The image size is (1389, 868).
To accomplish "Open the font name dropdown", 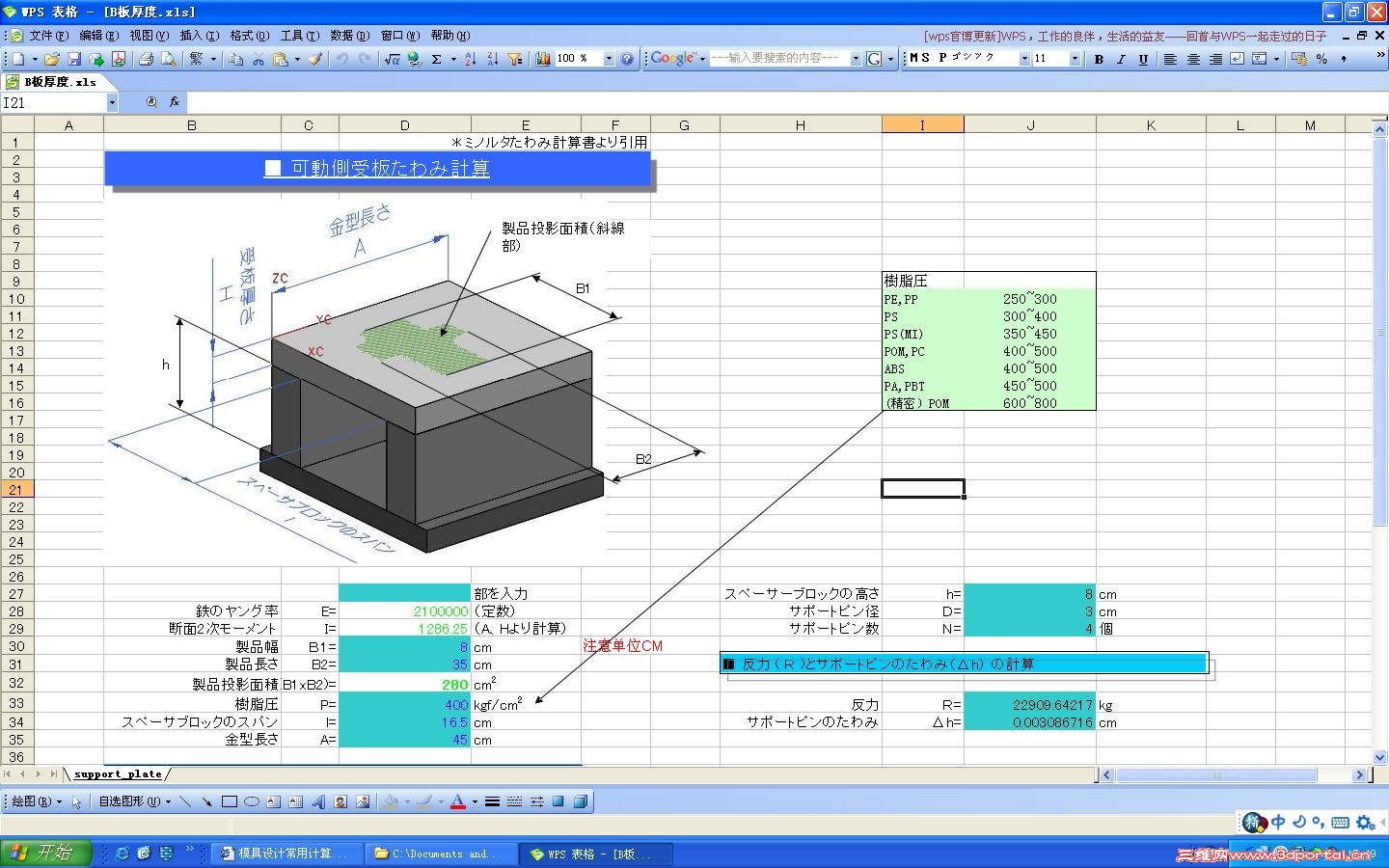I will tap(1024, 59).
